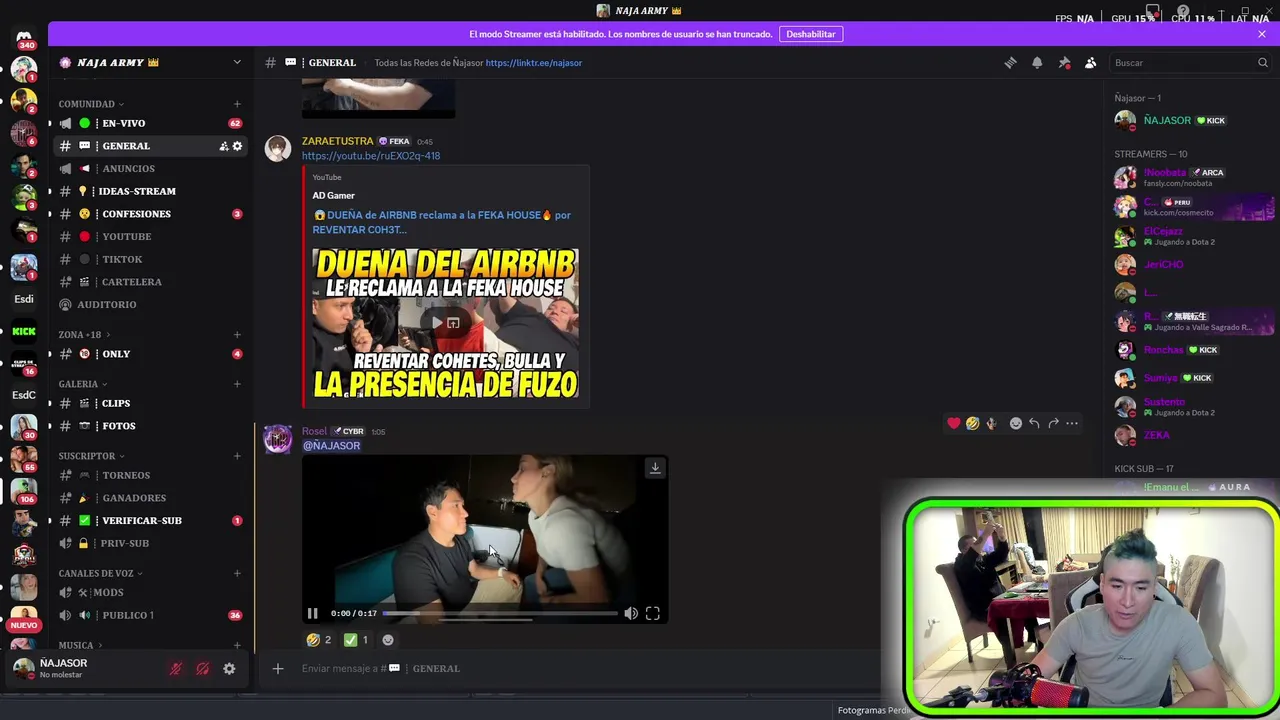This screenshot has width=1280, height=720.
Task: Open the KICK server icon
Action: [x=24, y=331]
